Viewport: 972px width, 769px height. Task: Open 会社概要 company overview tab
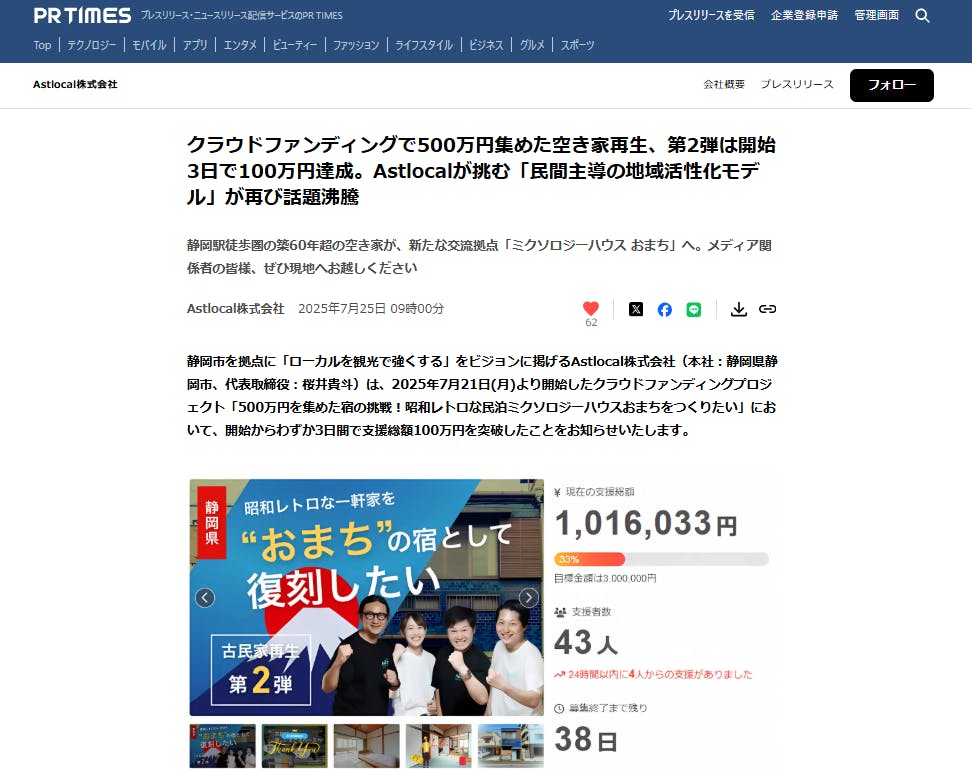tap(724, 85)
